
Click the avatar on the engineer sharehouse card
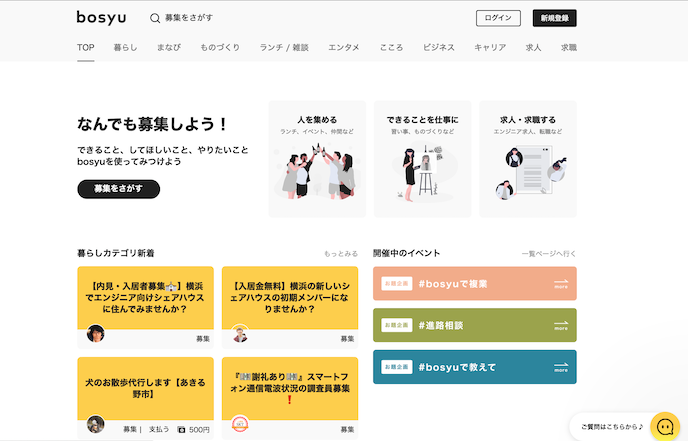coord(96,334)
